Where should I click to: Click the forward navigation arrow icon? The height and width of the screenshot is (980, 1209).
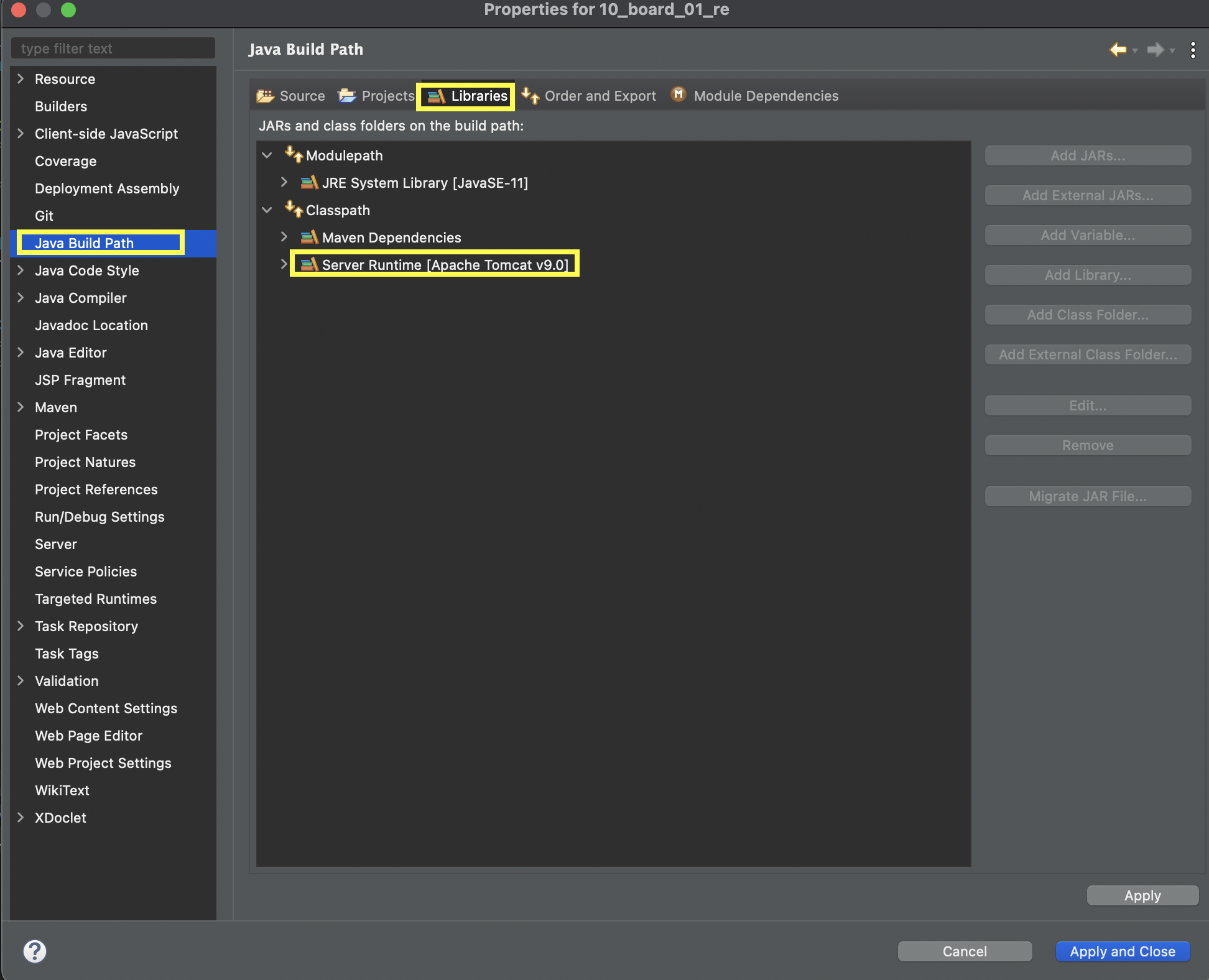tap(1155, 49)
